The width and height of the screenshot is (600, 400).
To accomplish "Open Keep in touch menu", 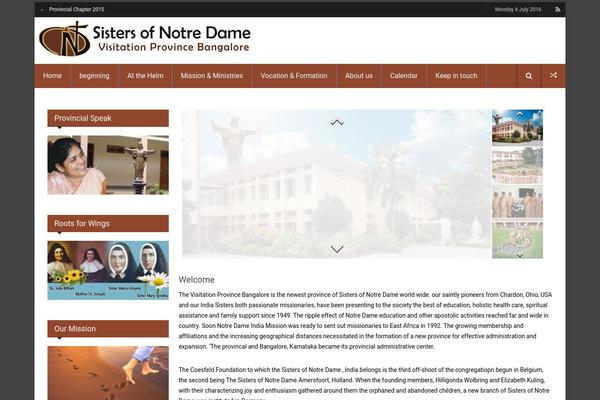I will 456,76.
